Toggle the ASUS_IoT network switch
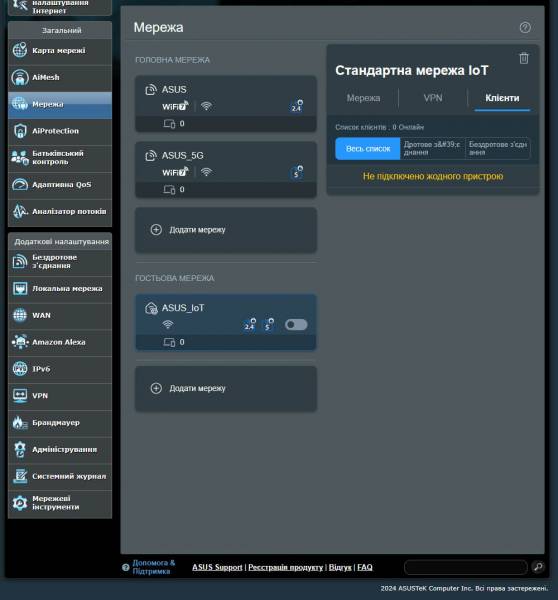 point(296,324)
